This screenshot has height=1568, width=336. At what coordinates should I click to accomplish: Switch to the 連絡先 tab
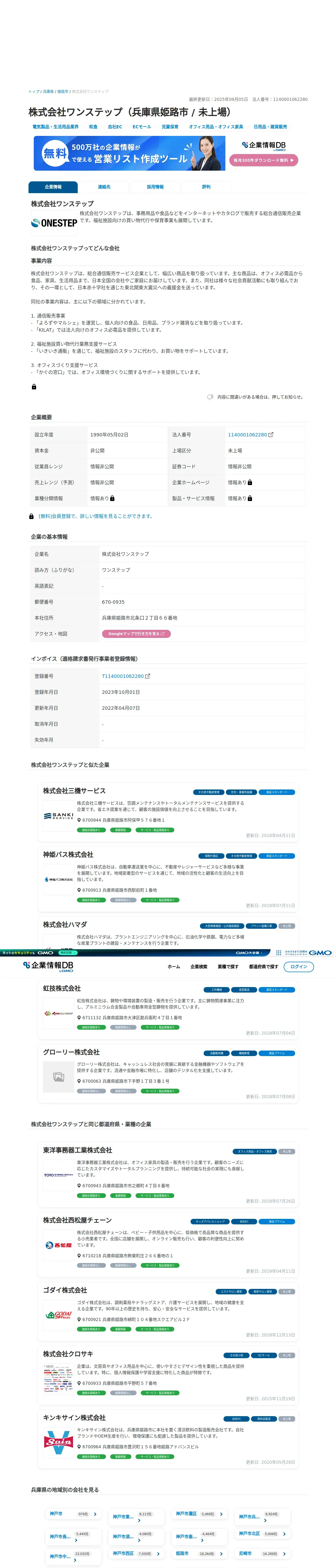[104, 187]
